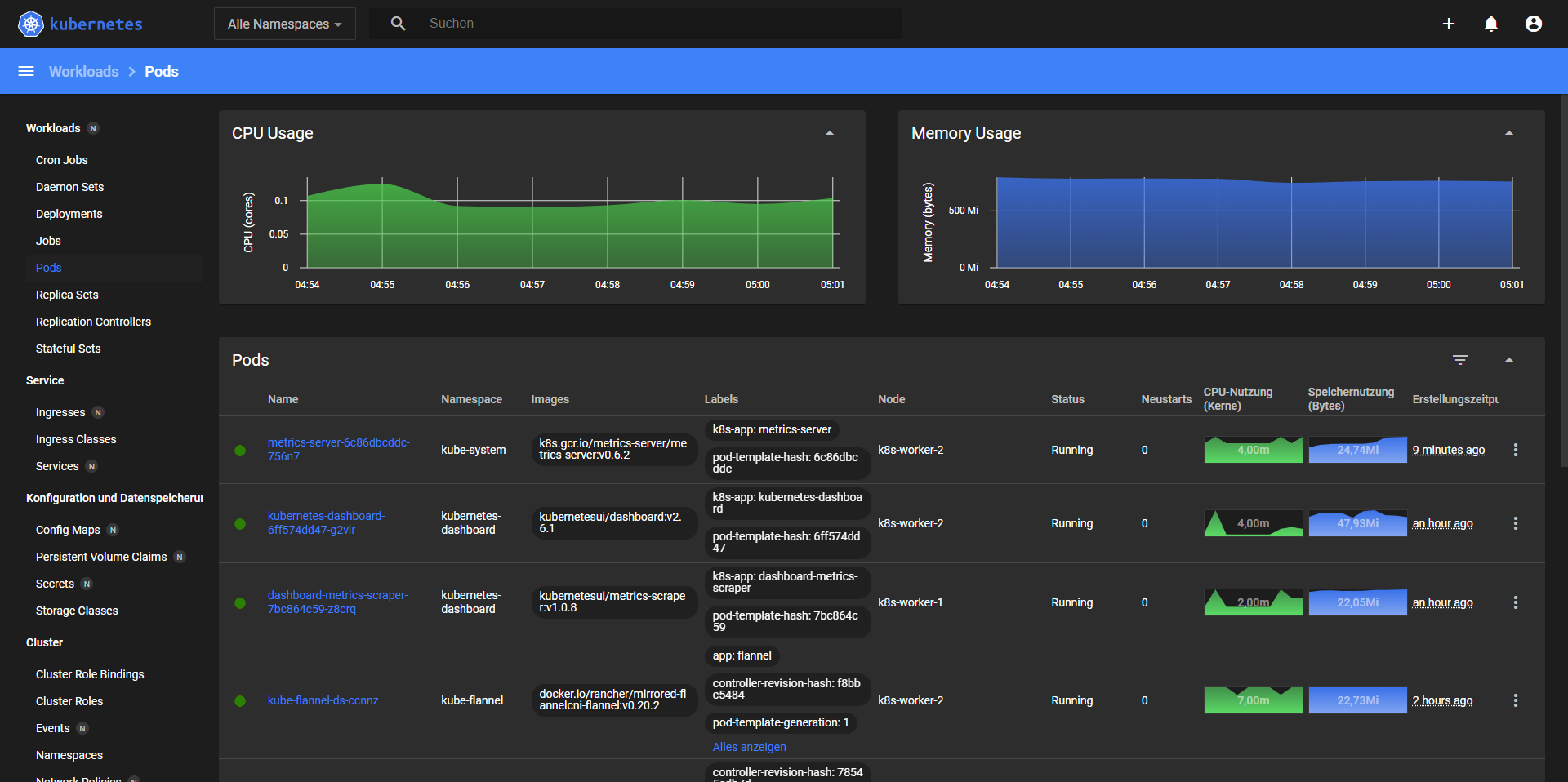Open actions menu for metrics-server pod
The height and width of the screenshot is (782, 1568).
[x=1516, y=450]
